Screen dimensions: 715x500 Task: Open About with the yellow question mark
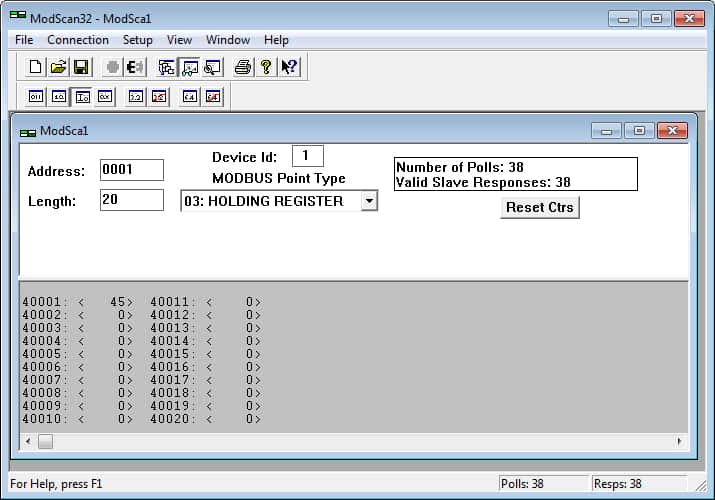point(266,67)
